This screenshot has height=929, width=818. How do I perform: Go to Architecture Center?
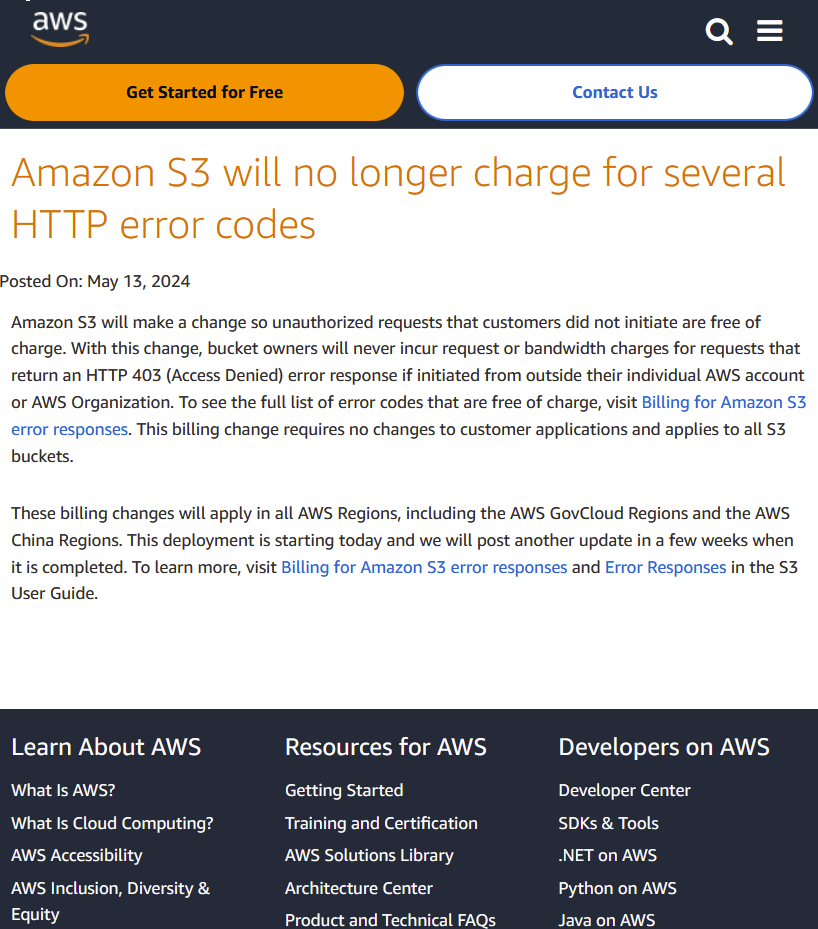359,888
